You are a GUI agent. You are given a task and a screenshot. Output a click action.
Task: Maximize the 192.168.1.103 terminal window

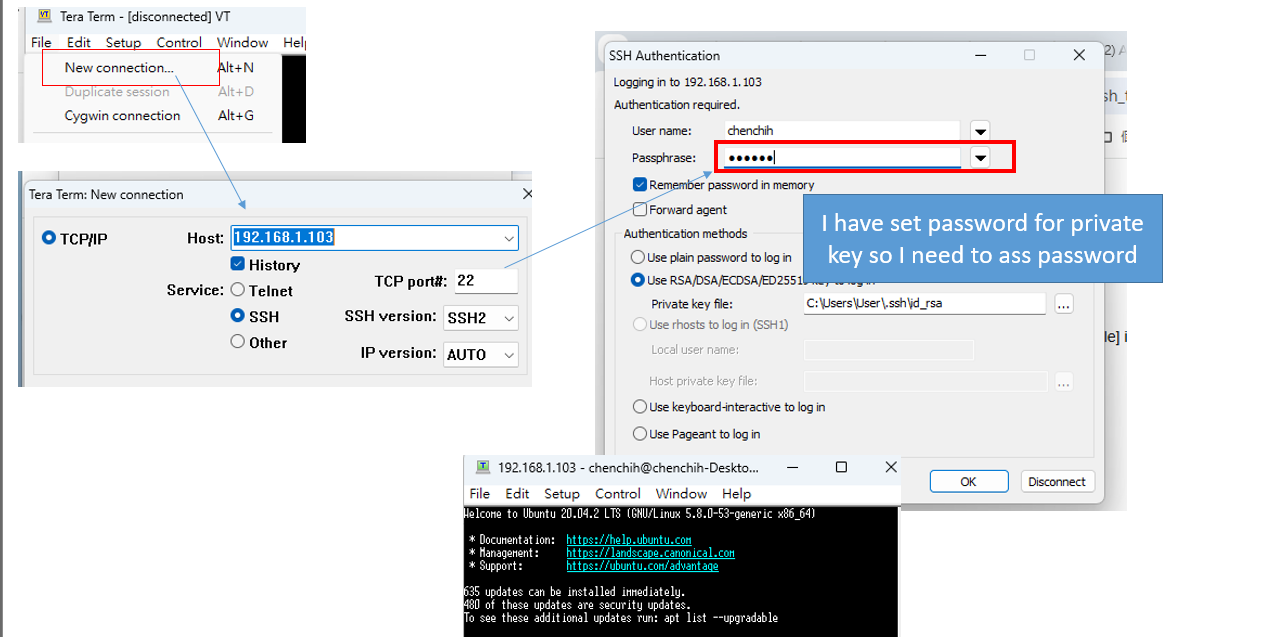841,467
